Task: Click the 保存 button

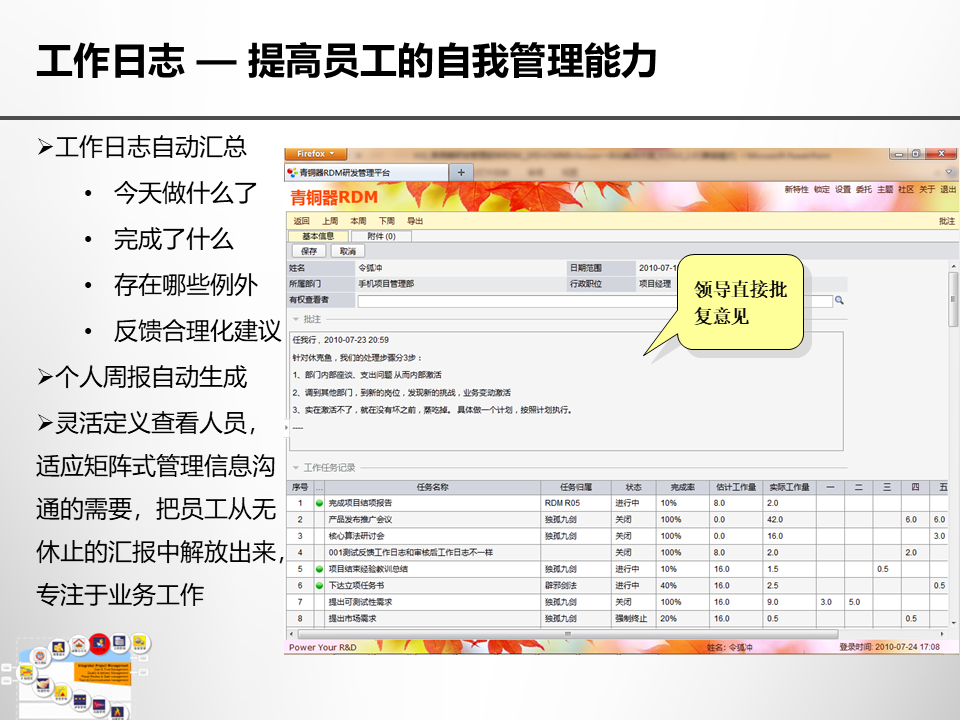Action: 309,251
